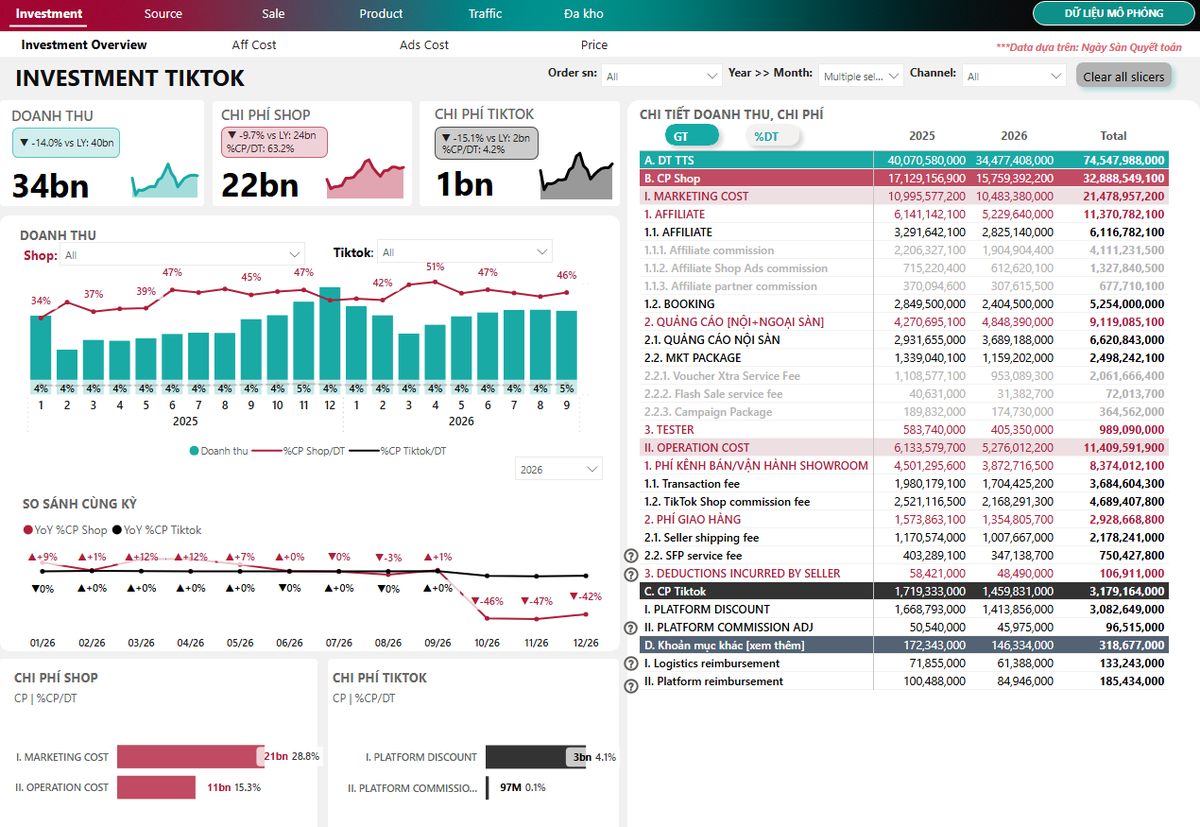
Task: Click help icon beside II. Platform reimbursement
Action: [x=630, y=686]
